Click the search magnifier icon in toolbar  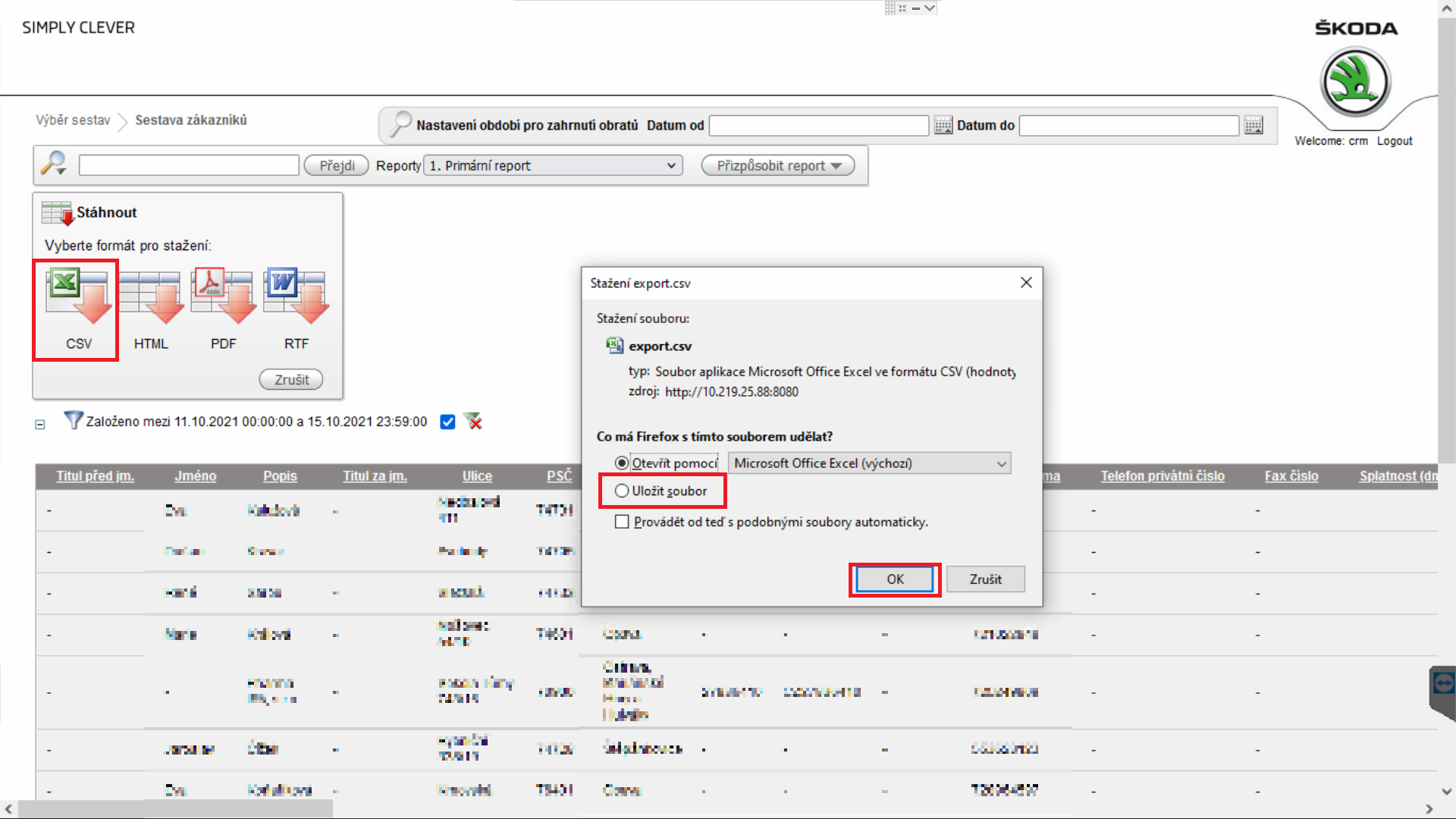[x=54, y=164]
